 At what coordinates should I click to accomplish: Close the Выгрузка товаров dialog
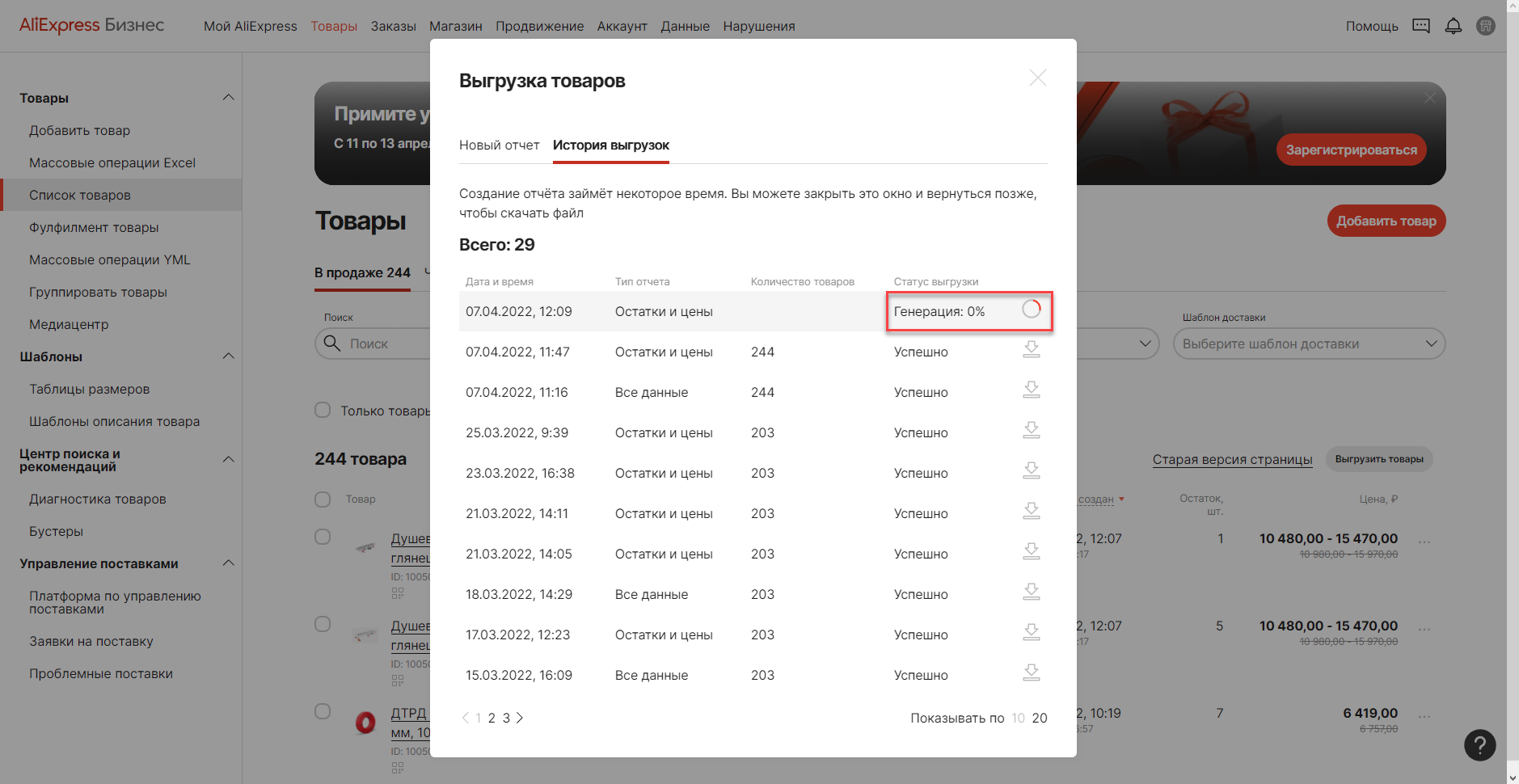click(x=1038, y=78)
